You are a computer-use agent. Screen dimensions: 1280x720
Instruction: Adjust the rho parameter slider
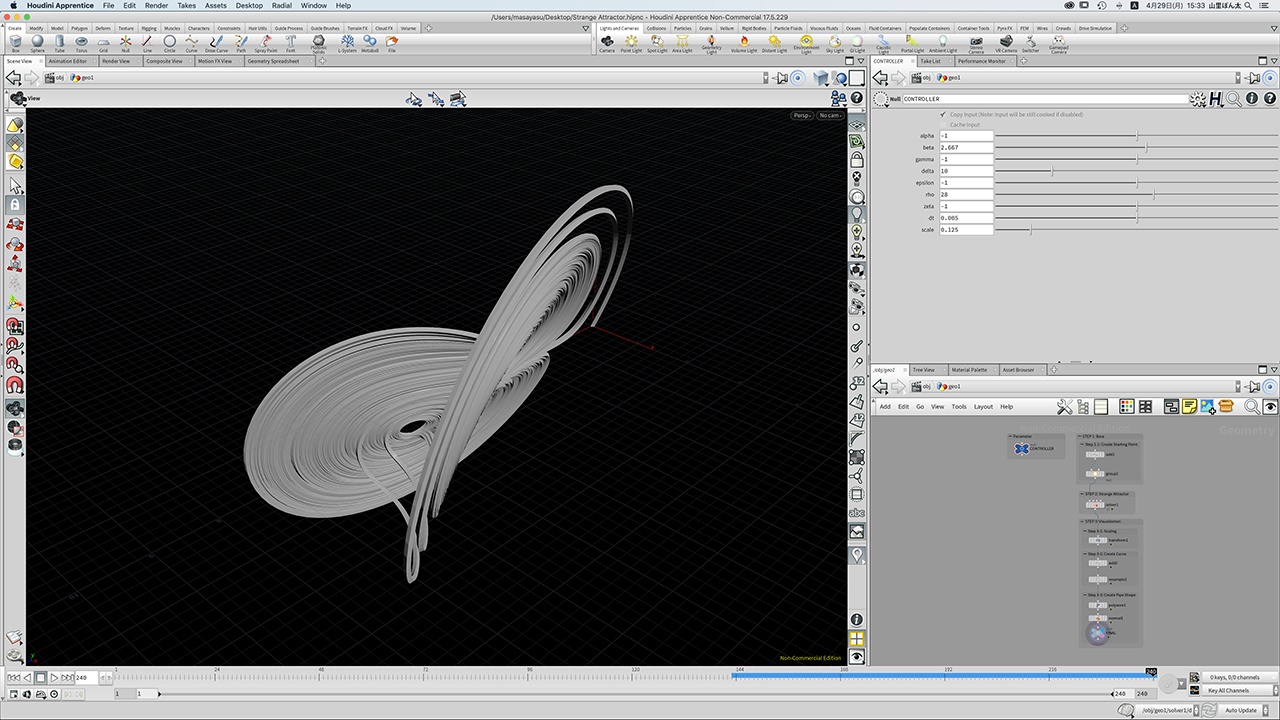pyautogui.click(x=1153, y=195)
